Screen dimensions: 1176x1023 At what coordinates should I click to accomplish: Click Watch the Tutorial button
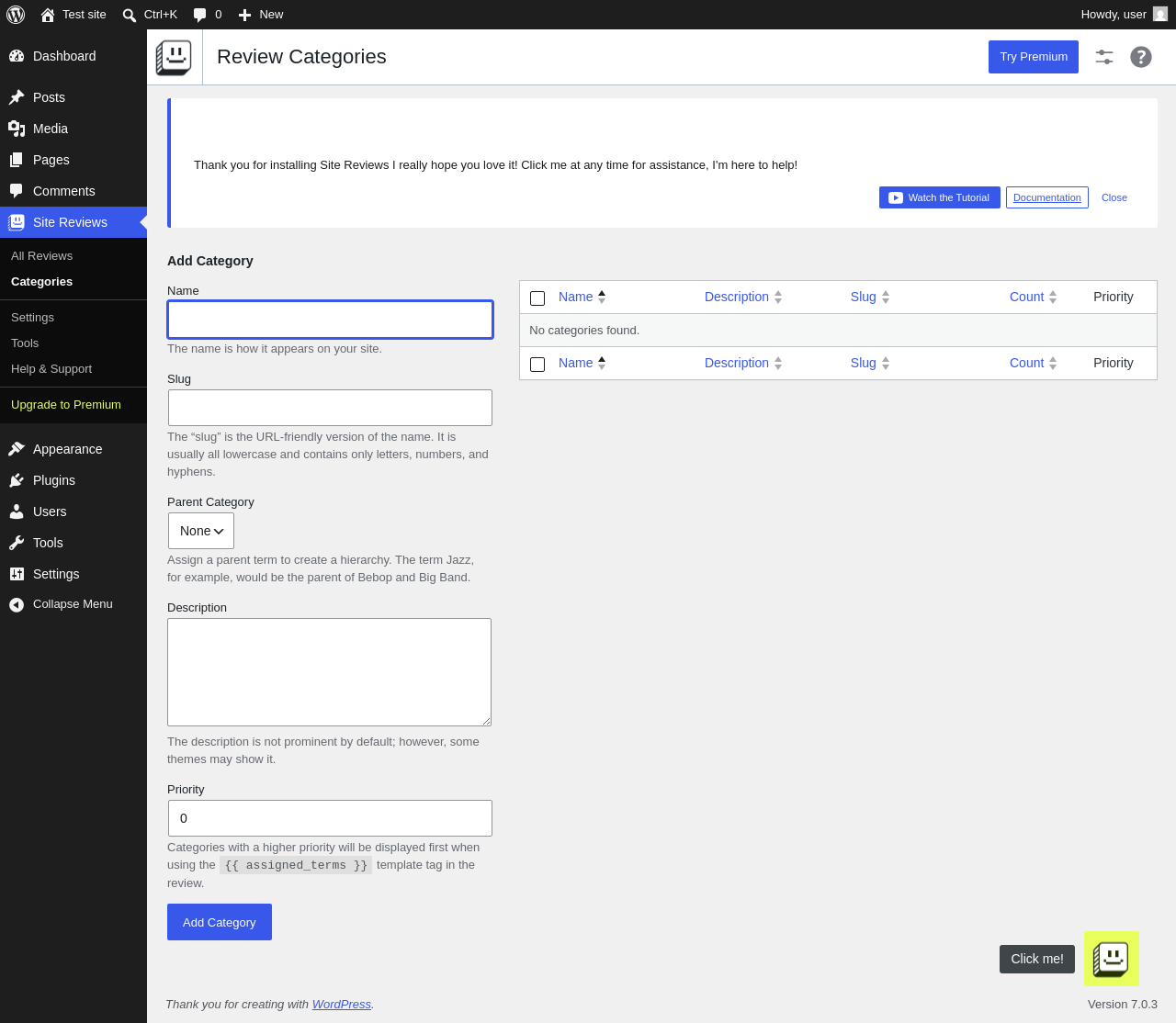(940, 197)
